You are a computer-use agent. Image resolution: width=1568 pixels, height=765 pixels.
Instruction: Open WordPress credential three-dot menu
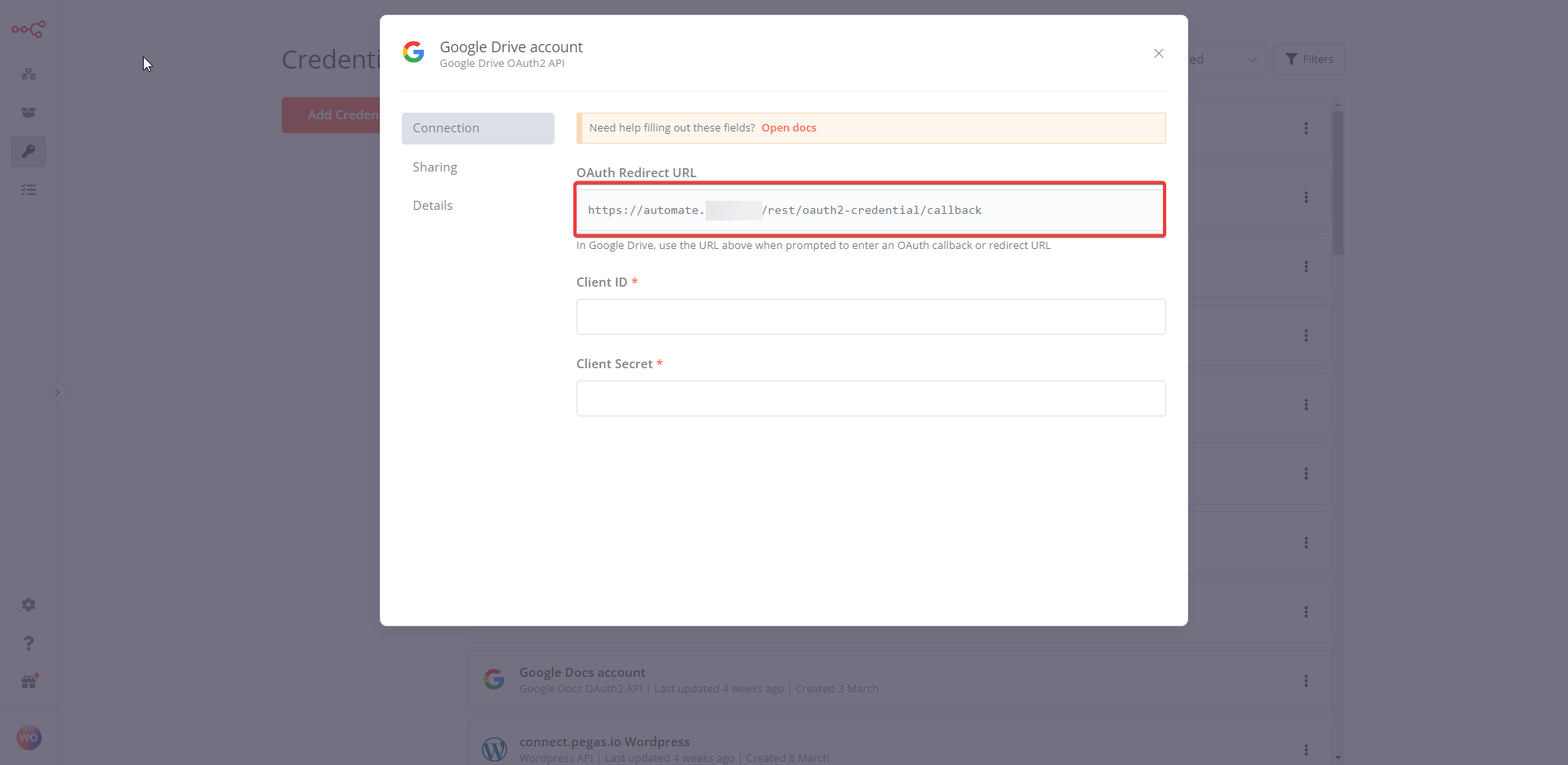tap(1306, 749)
